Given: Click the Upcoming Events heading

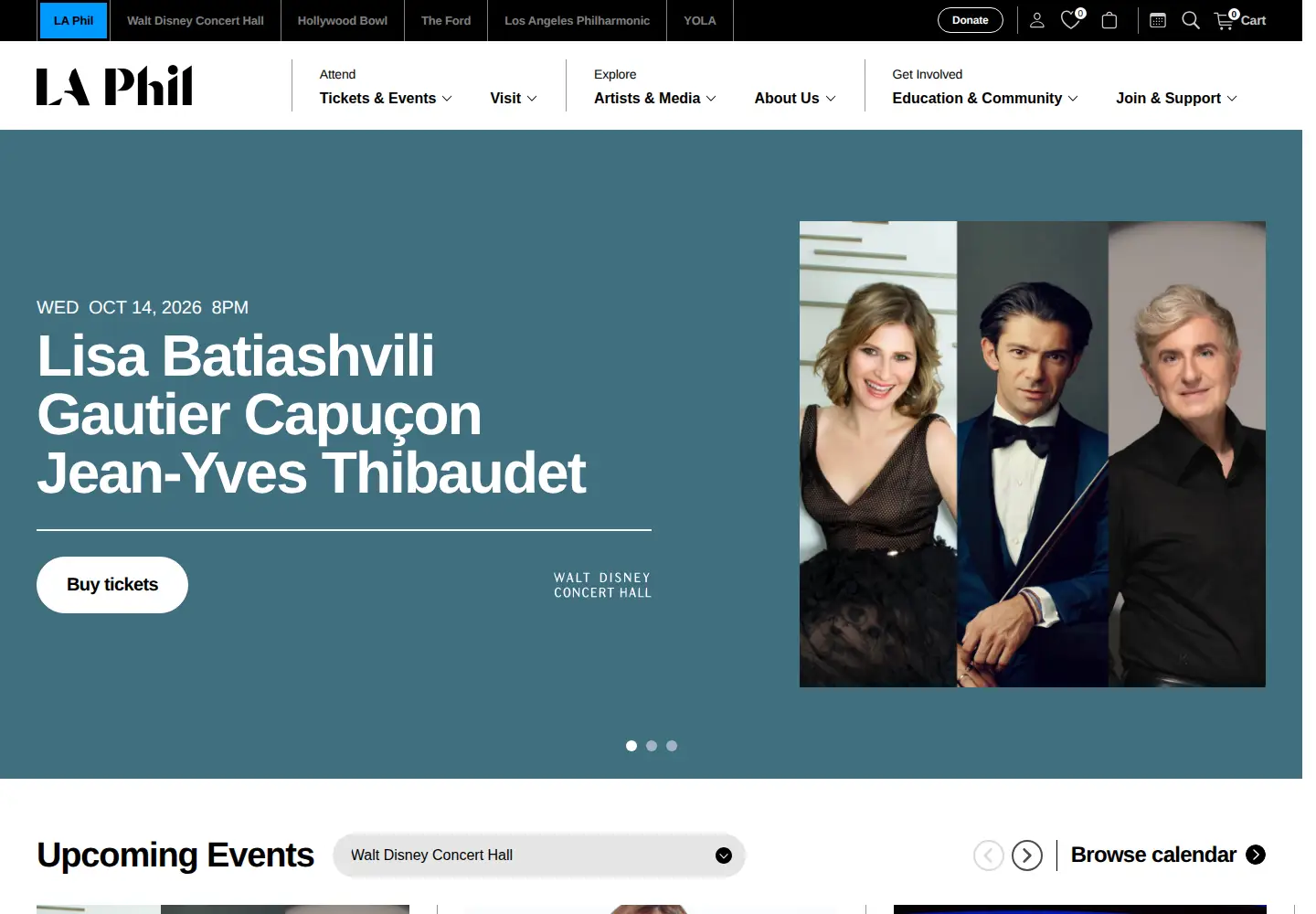Looking at the screenshot, I should (175, 856).
